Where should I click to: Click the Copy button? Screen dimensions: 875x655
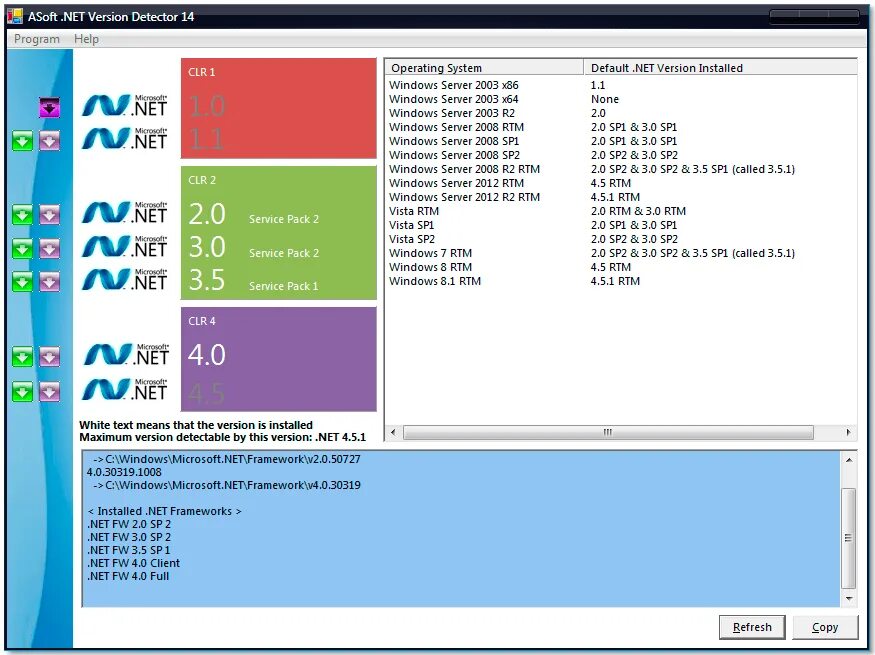tap(825, 627)
